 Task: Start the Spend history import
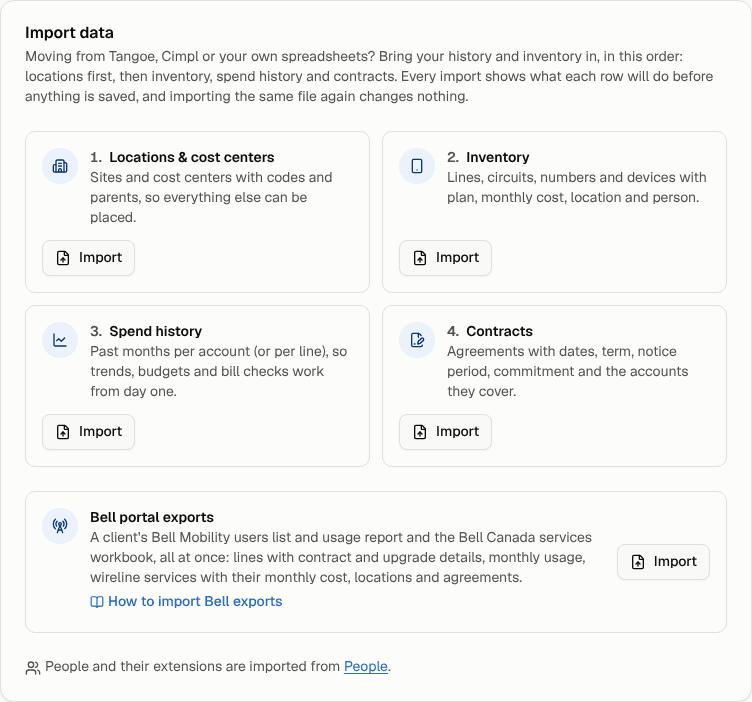pyautogui.click(x=88, y=432)
